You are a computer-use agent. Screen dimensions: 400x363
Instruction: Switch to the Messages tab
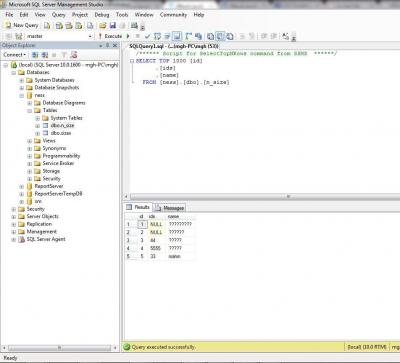[170, 208]
